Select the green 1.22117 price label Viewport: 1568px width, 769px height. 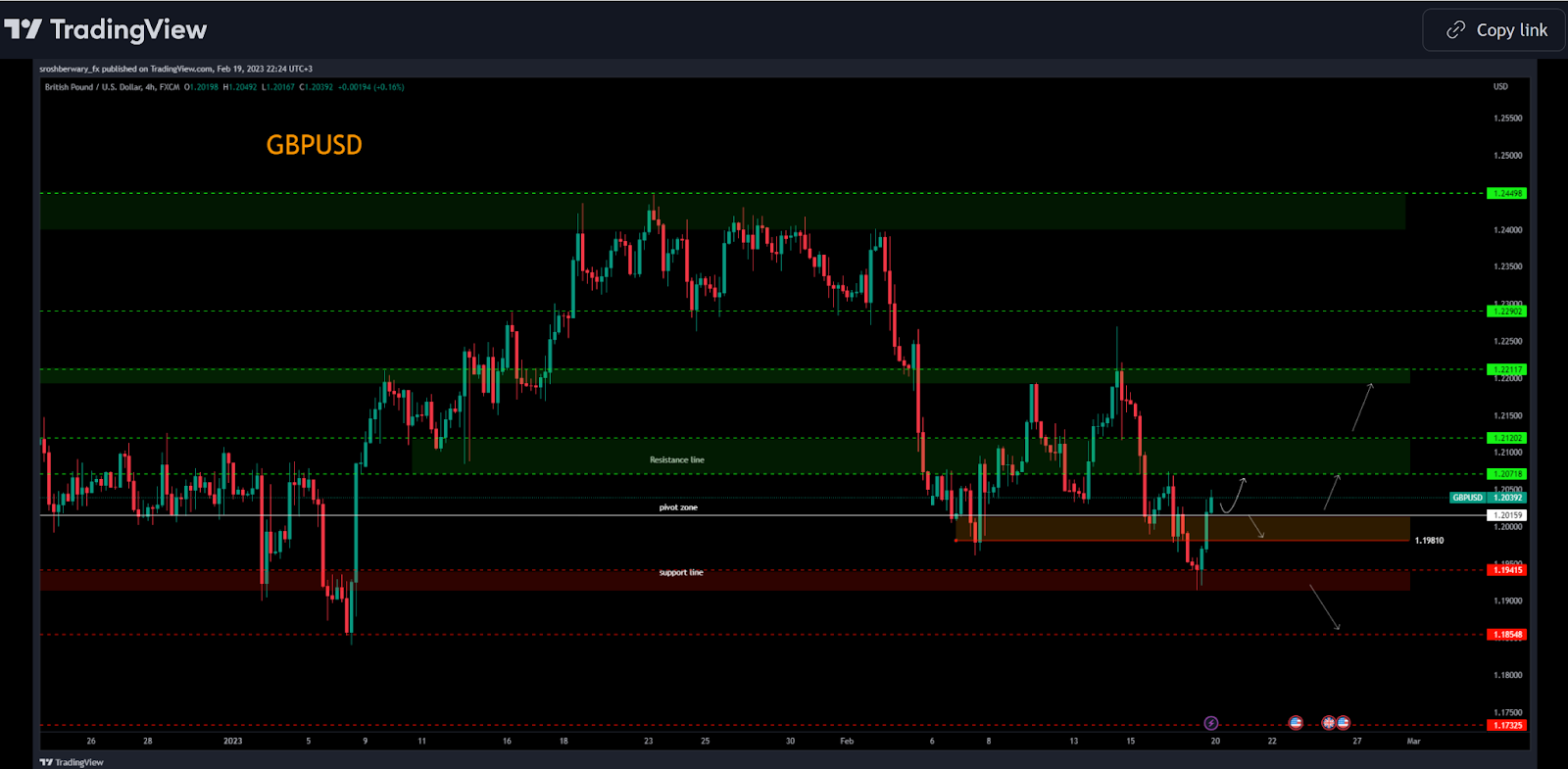click(x=1506, y=369)
